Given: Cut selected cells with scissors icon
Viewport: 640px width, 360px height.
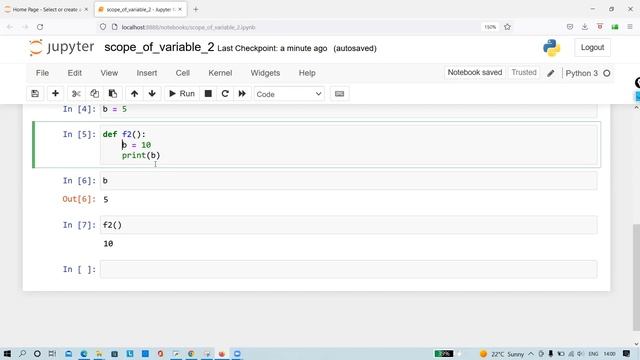Looking at the screenshot, I should [76, 94].
